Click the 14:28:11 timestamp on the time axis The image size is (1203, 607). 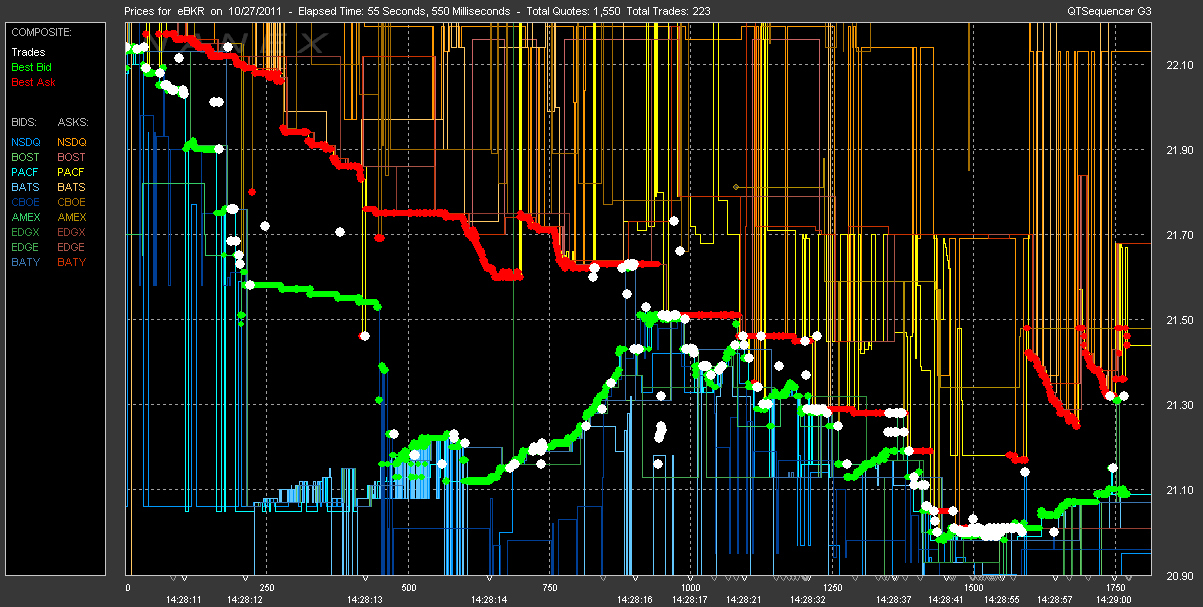(184, 599)
